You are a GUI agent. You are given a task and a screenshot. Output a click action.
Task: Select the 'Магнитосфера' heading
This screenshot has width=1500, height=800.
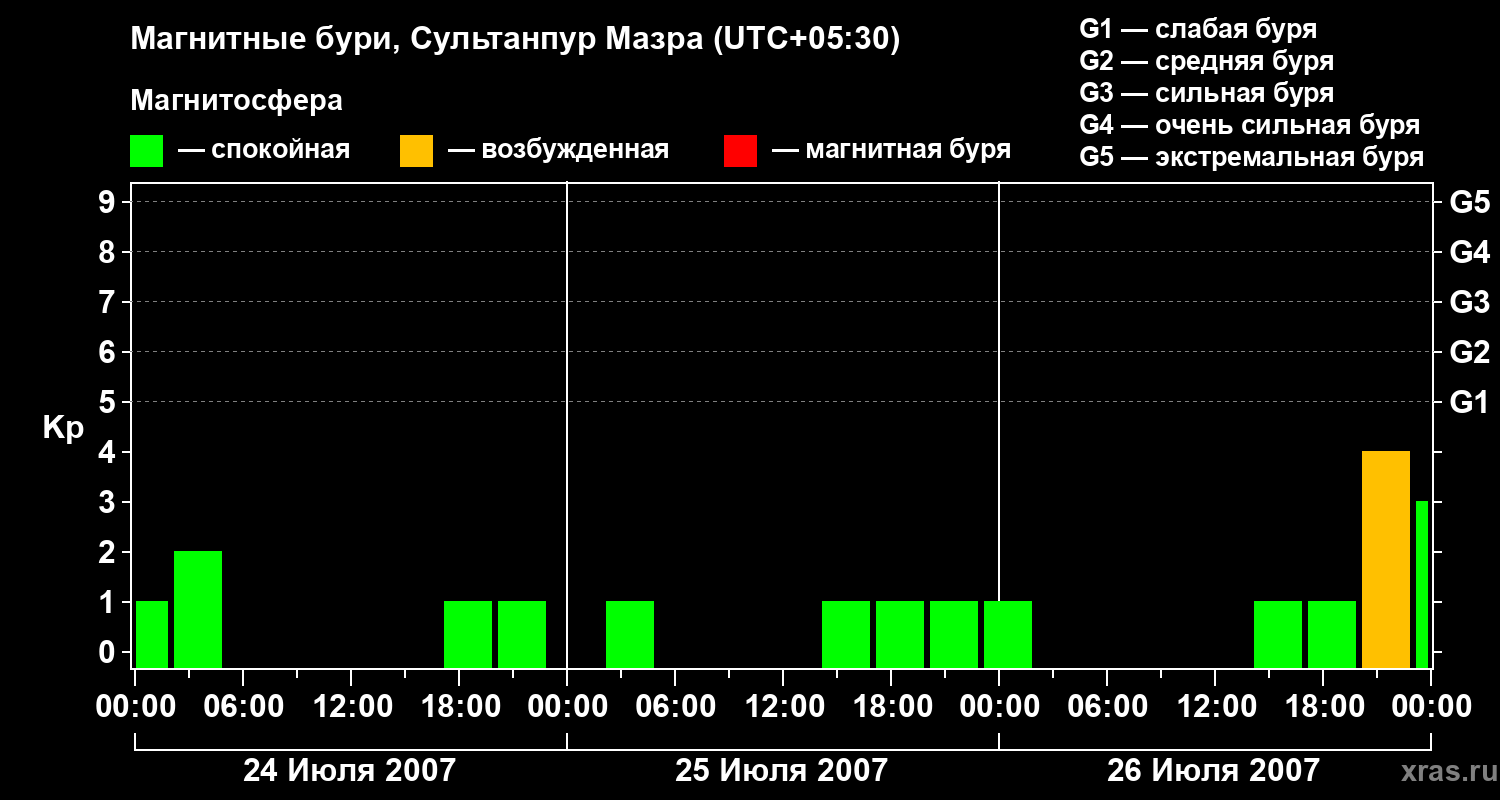tap(237, 101)
